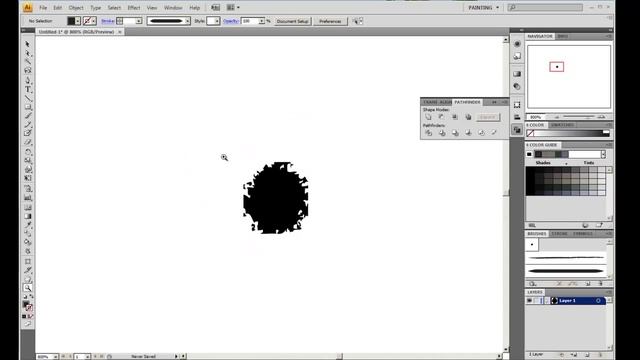This screenshot has width=640, height=360.
Task: Open the Window menu
Action: pos(173,7)
